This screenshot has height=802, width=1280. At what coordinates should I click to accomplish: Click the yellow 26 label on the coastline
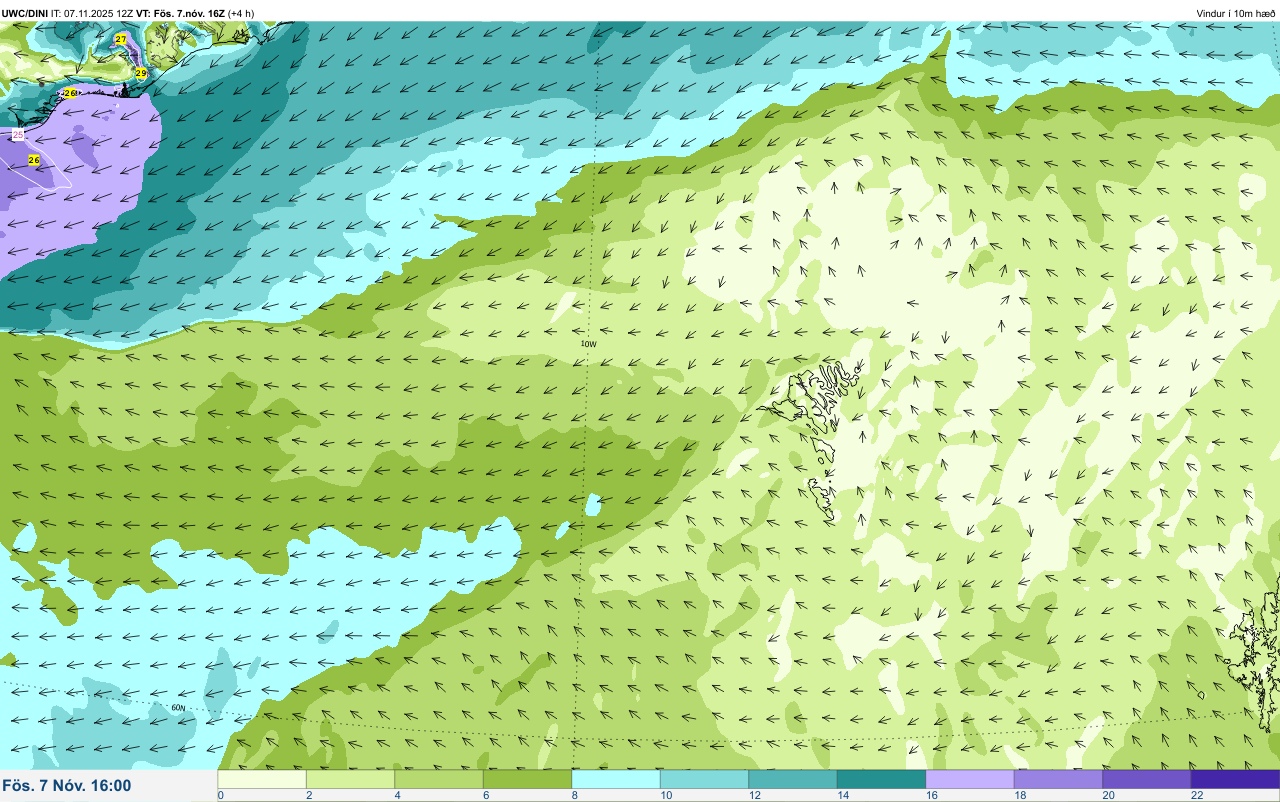[70, 93]
